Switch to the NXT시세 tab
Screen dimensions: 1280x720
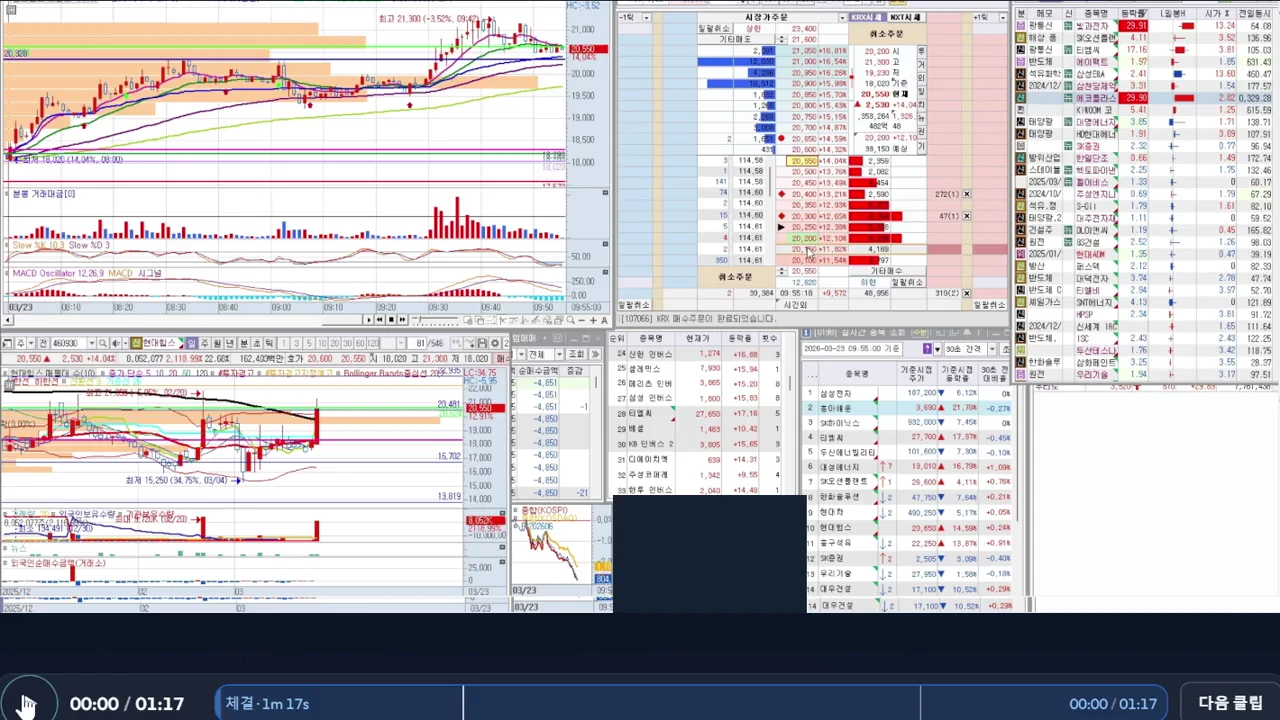(x=906, y=17)
